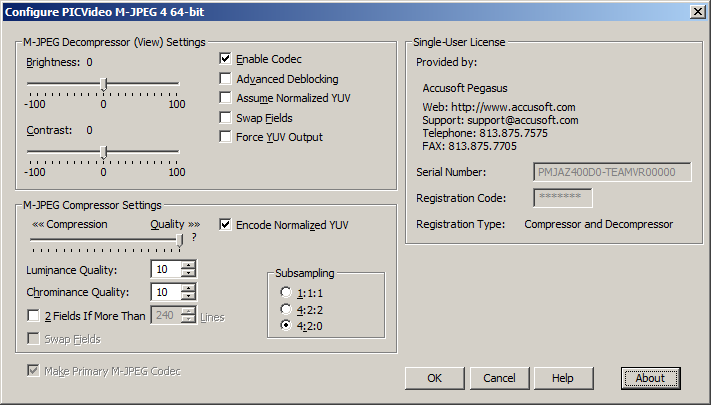
Task: Select 4:2:2 subsampling
Action: 287,309
